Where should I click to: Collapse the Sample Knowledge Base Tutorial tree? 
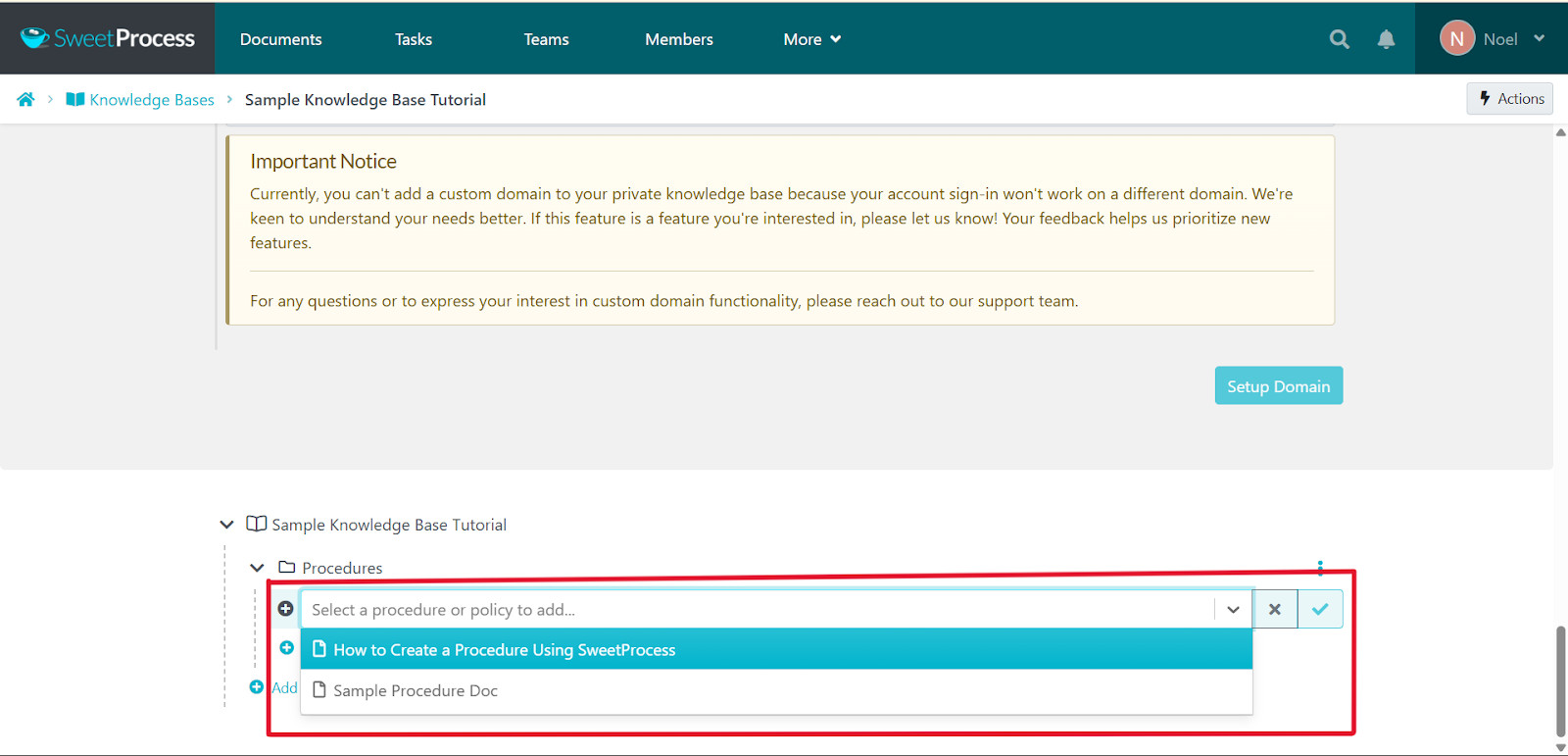pyautogui.click(x=226, y=525)
